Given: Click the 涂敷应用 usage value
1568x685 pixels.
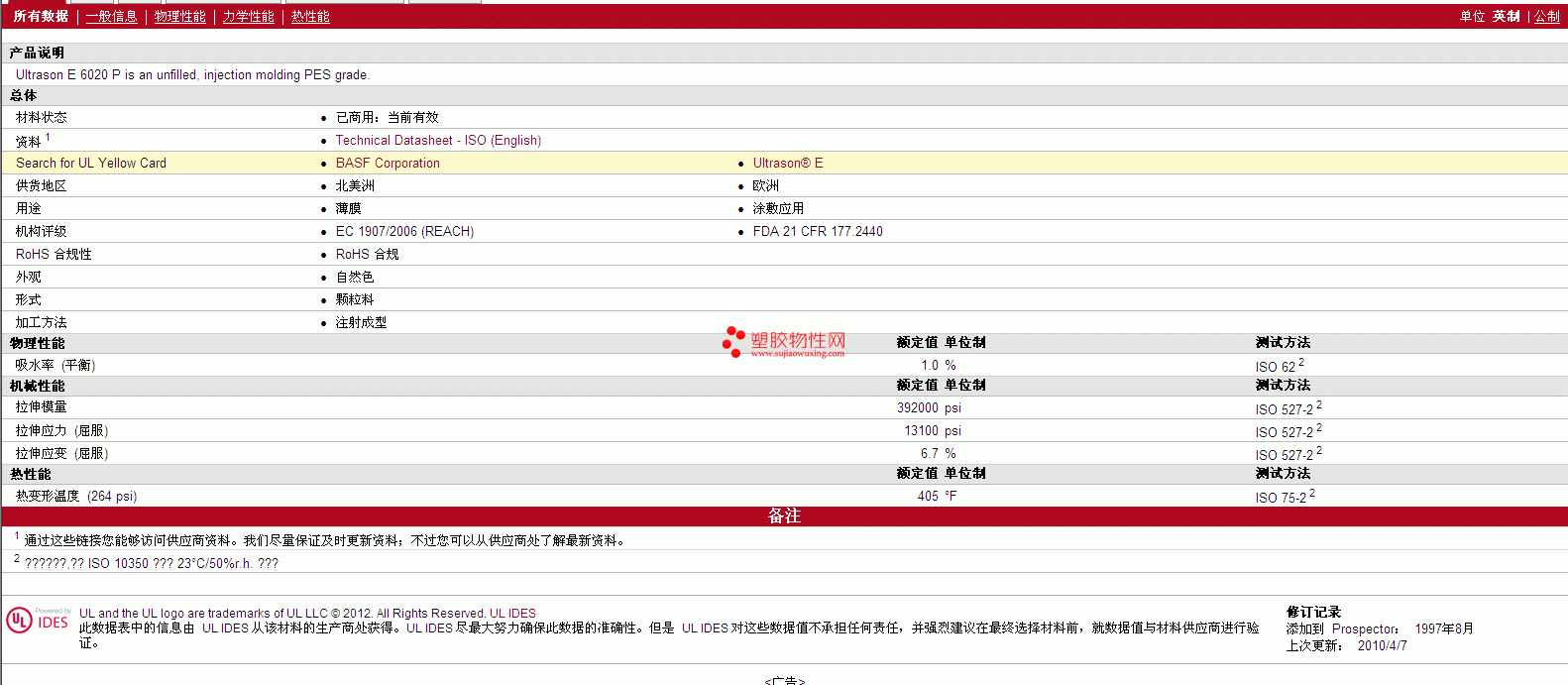Looking at the screenshot, I should [x=778, y=209].
